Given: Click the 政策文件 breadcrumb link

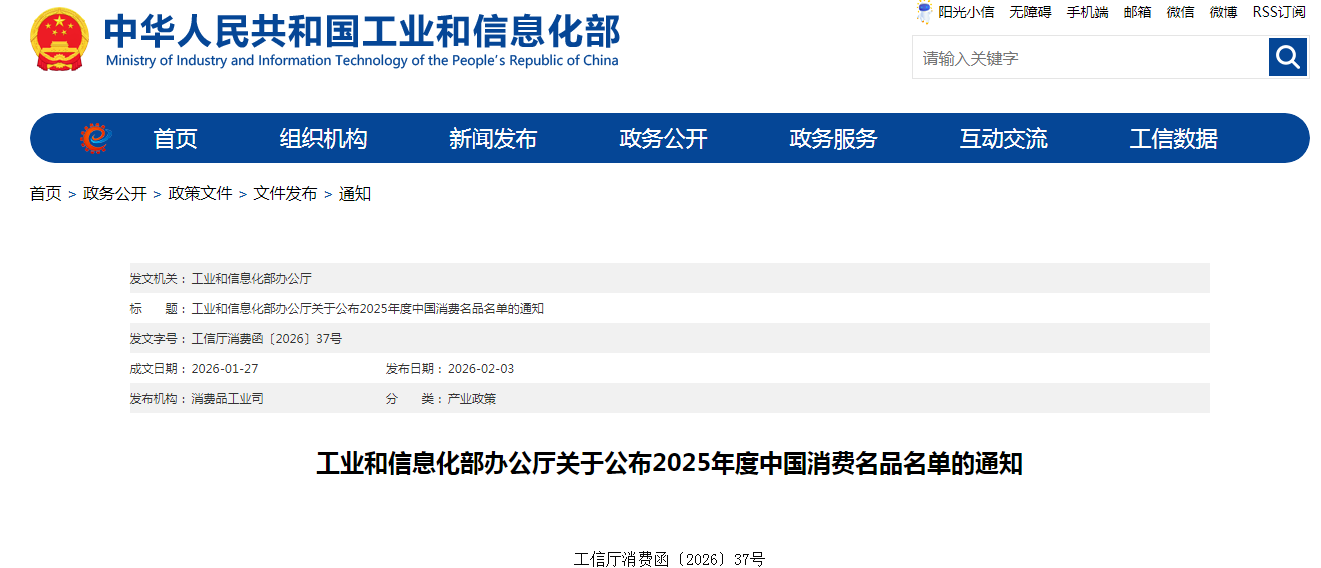Looking at the screenshot, I should (200, 193).
